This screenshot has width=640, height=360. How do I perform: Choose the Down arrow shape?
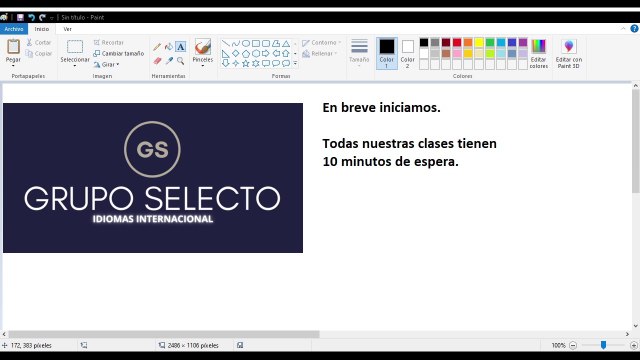[x=226, y=63]
